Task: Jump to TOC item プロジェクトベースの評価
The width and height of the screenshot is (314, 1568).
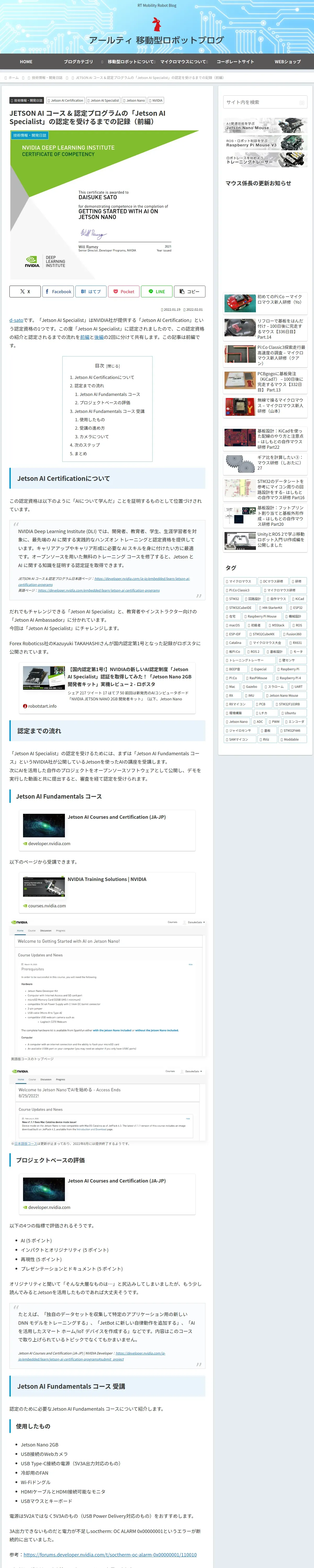Action: point(105,402)
